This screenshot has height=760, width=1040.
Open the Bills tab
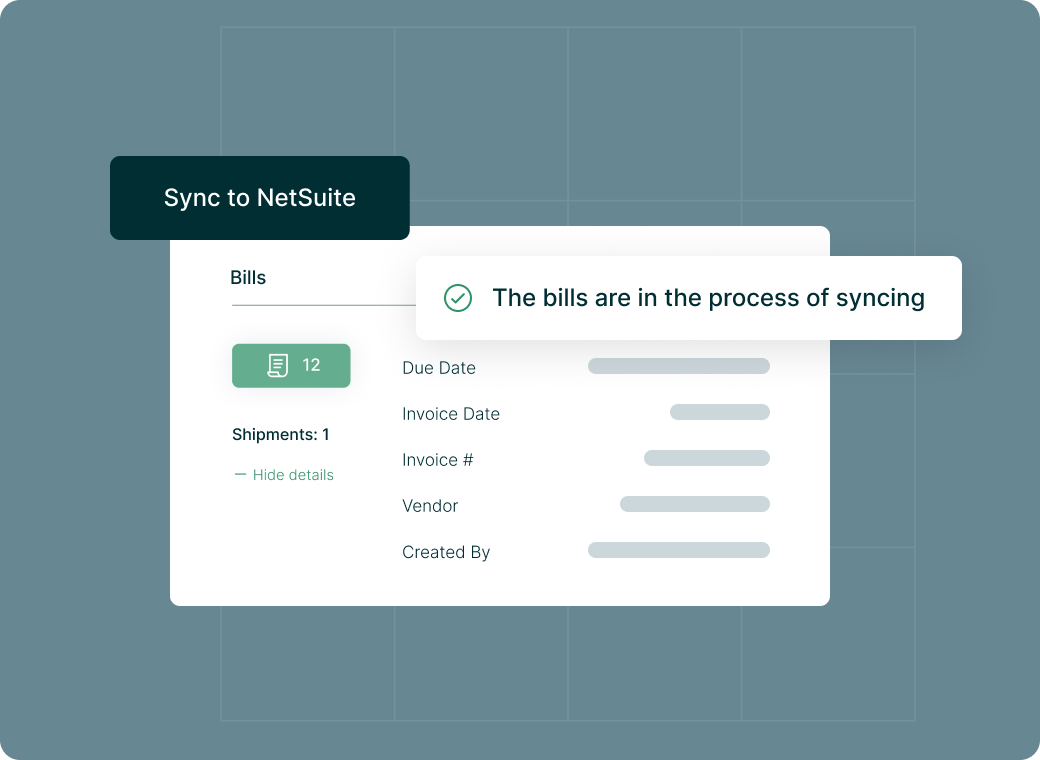(248, 277)
